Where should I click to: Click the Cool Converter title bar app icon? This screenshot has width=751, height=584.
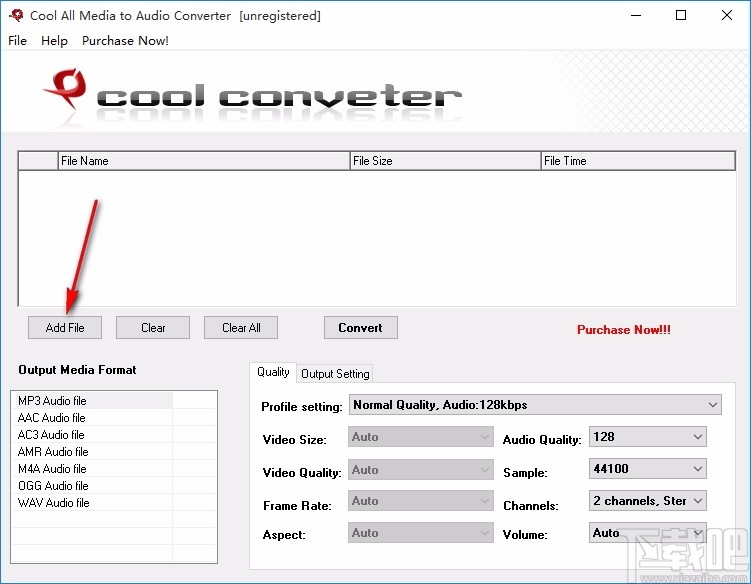pyautogui.click(x=16, y=15)
